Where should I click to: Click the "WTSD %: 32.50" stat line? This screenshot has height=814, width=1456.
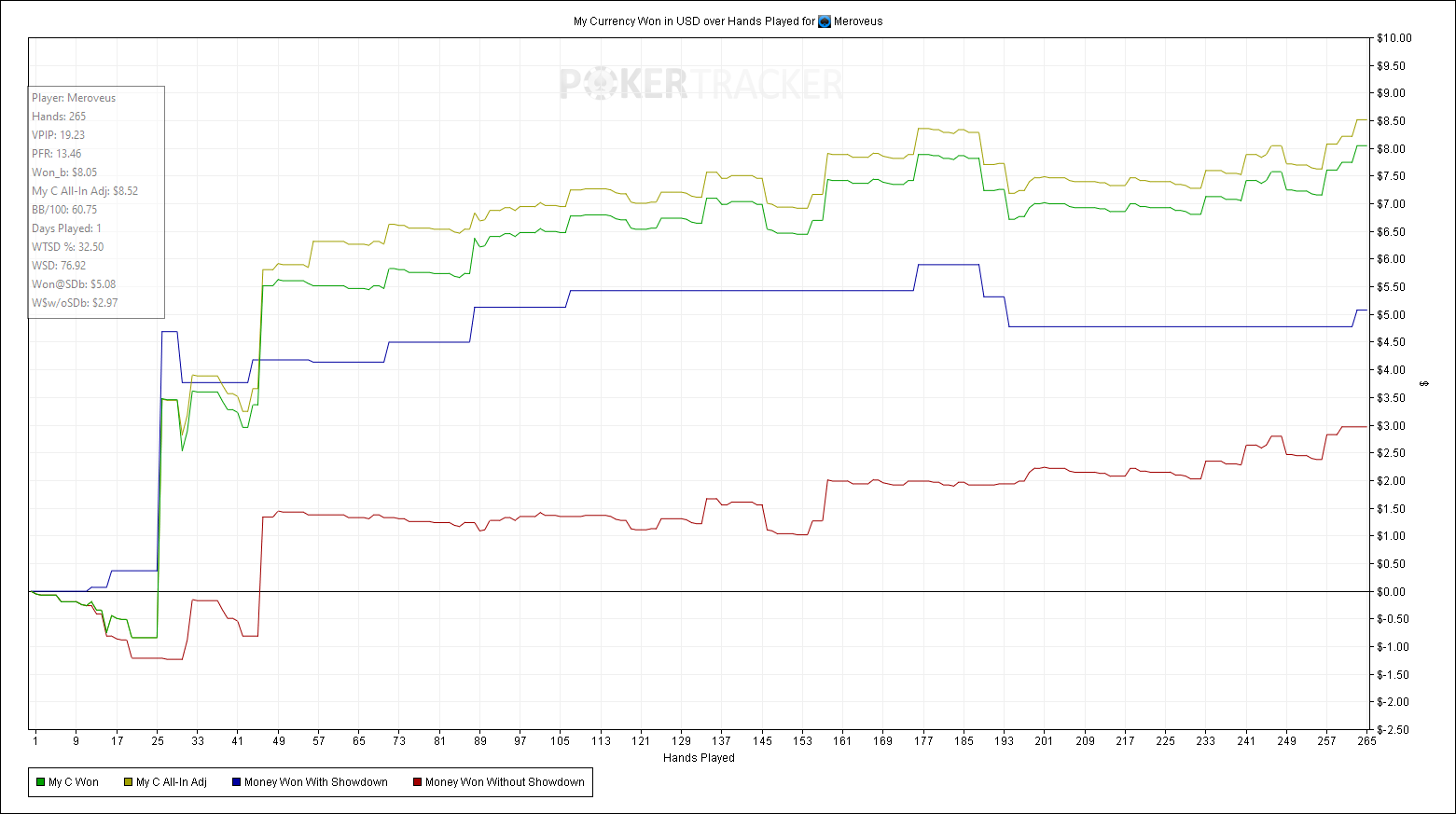pos(68,247)
